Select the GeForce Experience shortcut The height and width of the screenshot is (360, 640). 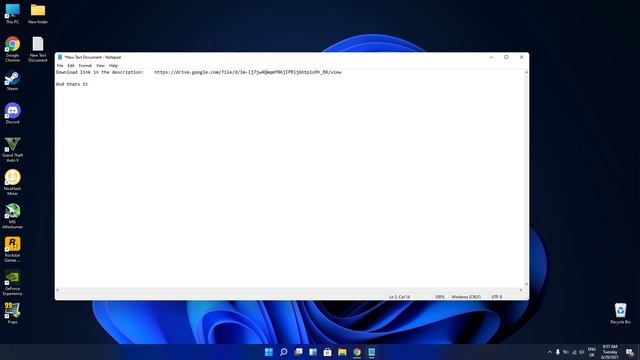[x=12, y=283]
